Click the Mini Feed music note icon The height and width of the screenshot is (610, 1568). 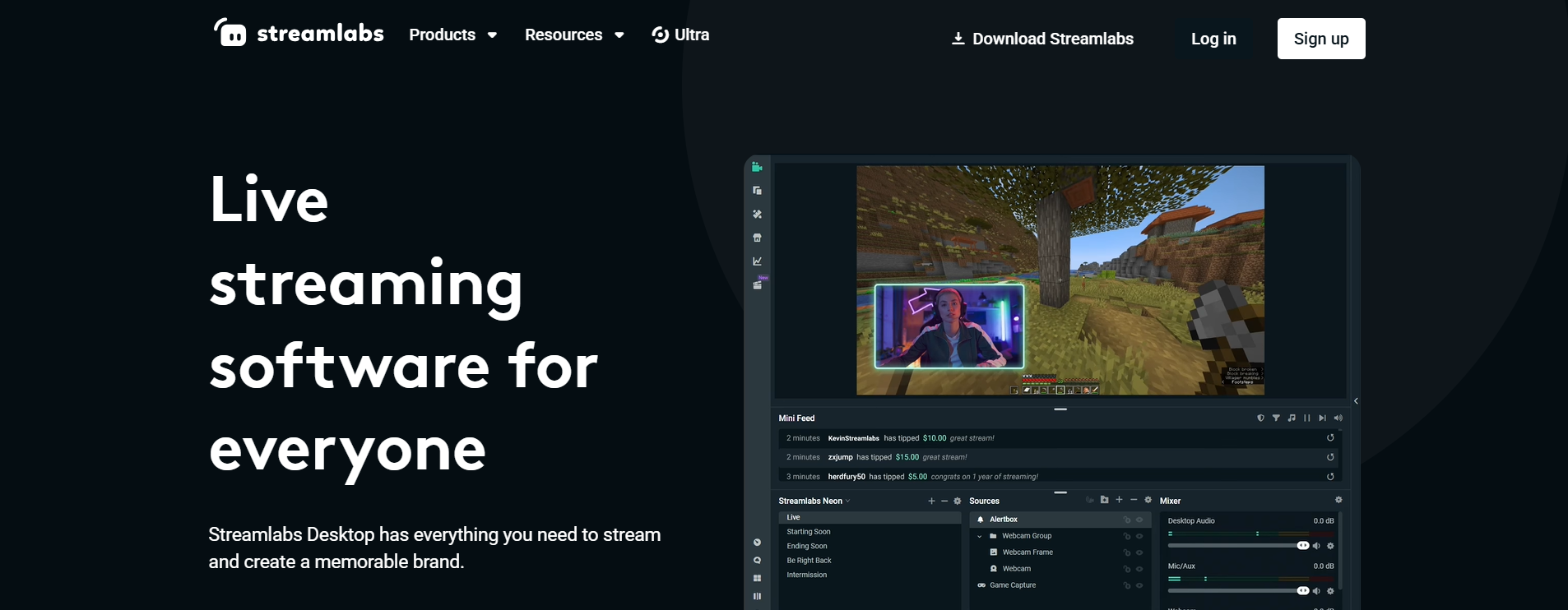1292,418
